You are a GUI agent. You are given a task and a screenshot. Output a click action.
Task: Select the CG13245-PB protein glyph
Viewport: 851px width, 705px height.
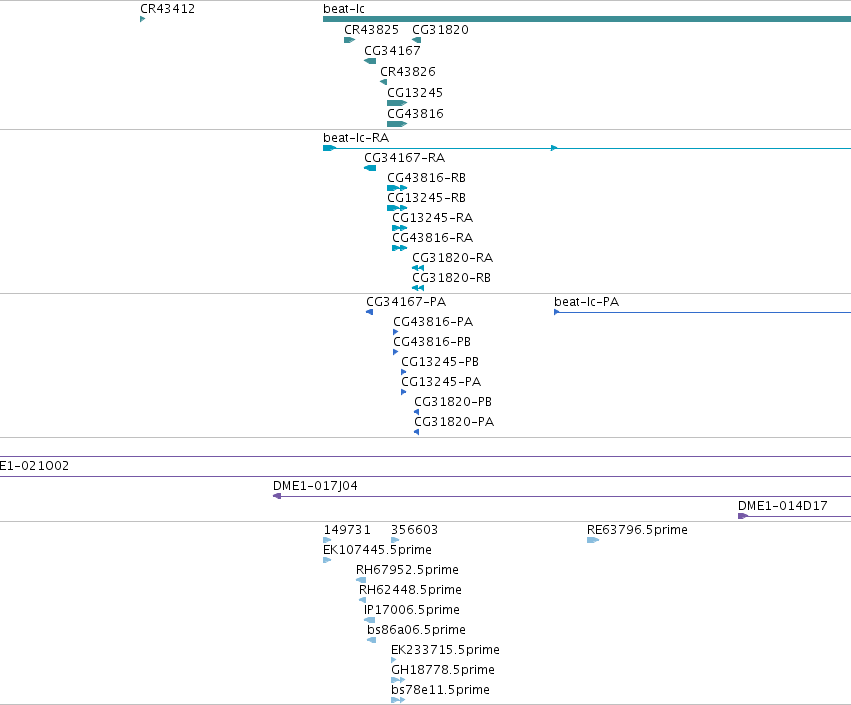point(404,372)
